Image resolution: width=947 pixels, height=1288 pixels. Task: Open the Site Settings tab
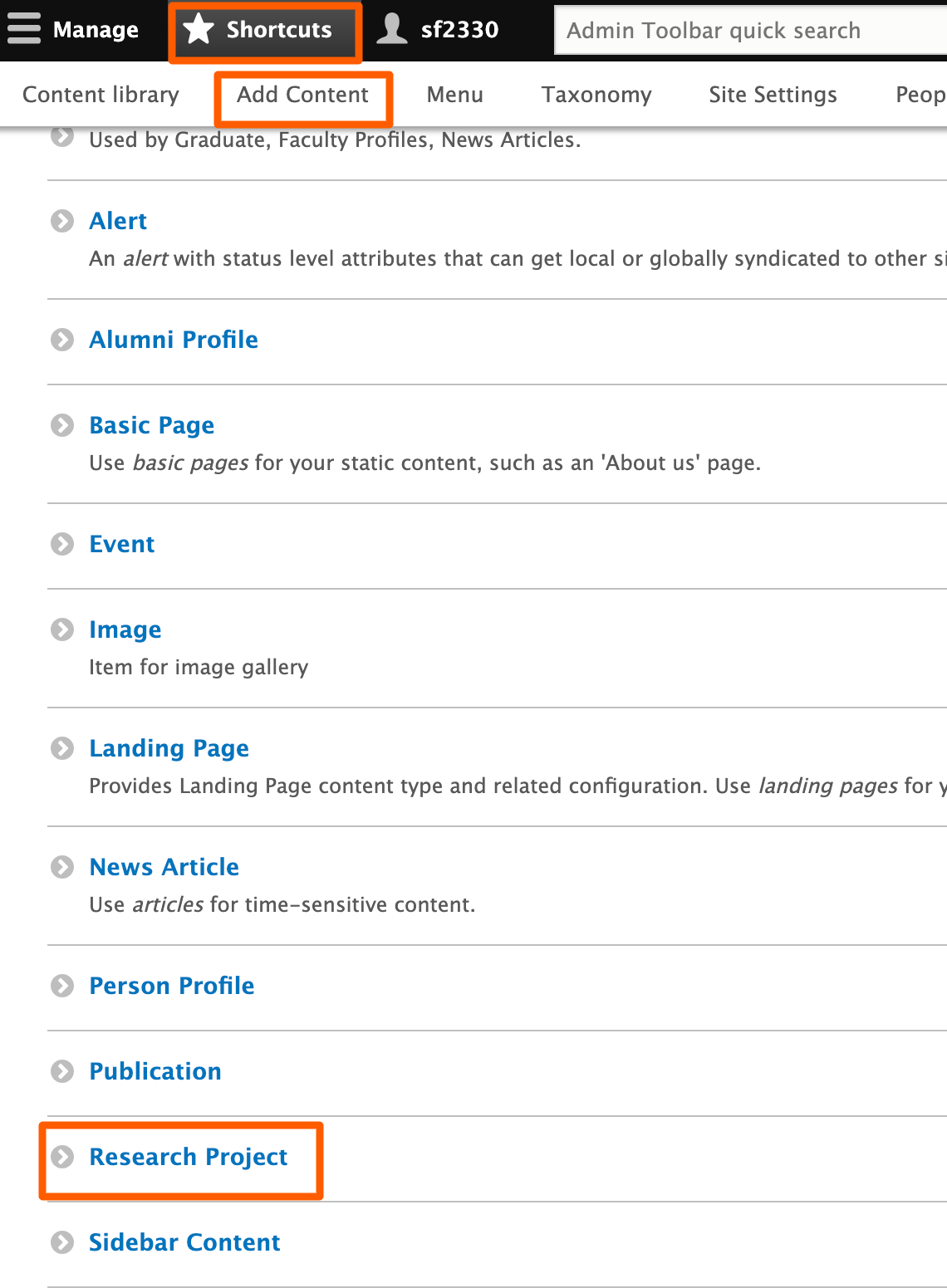point(772,95)
